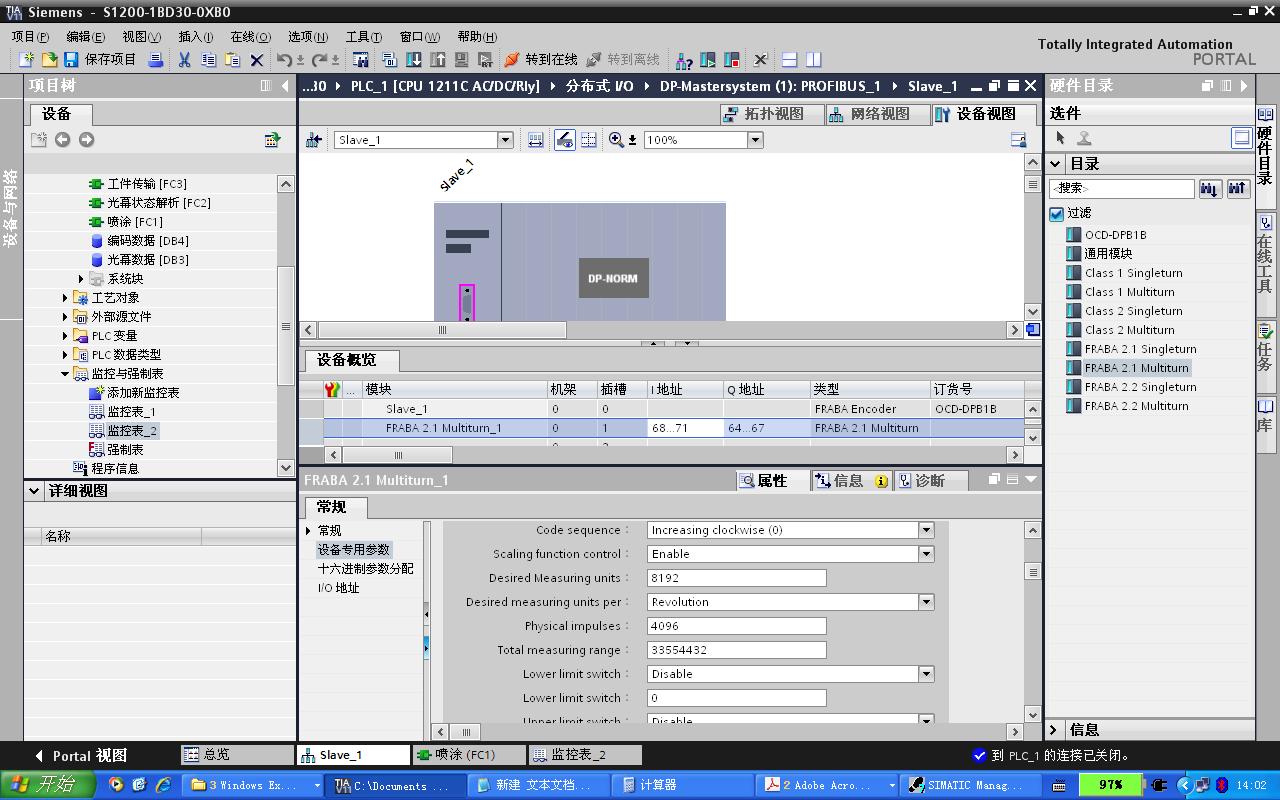
Task: Open the Code sequence dropdown
Action: pyautogui.click(x=926, y=530)
